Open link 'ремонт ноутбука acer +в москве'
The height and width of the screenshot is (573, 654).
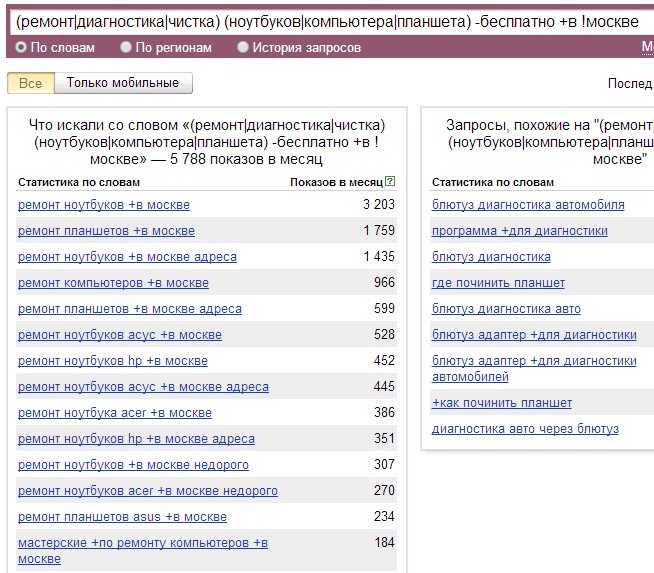115,413
